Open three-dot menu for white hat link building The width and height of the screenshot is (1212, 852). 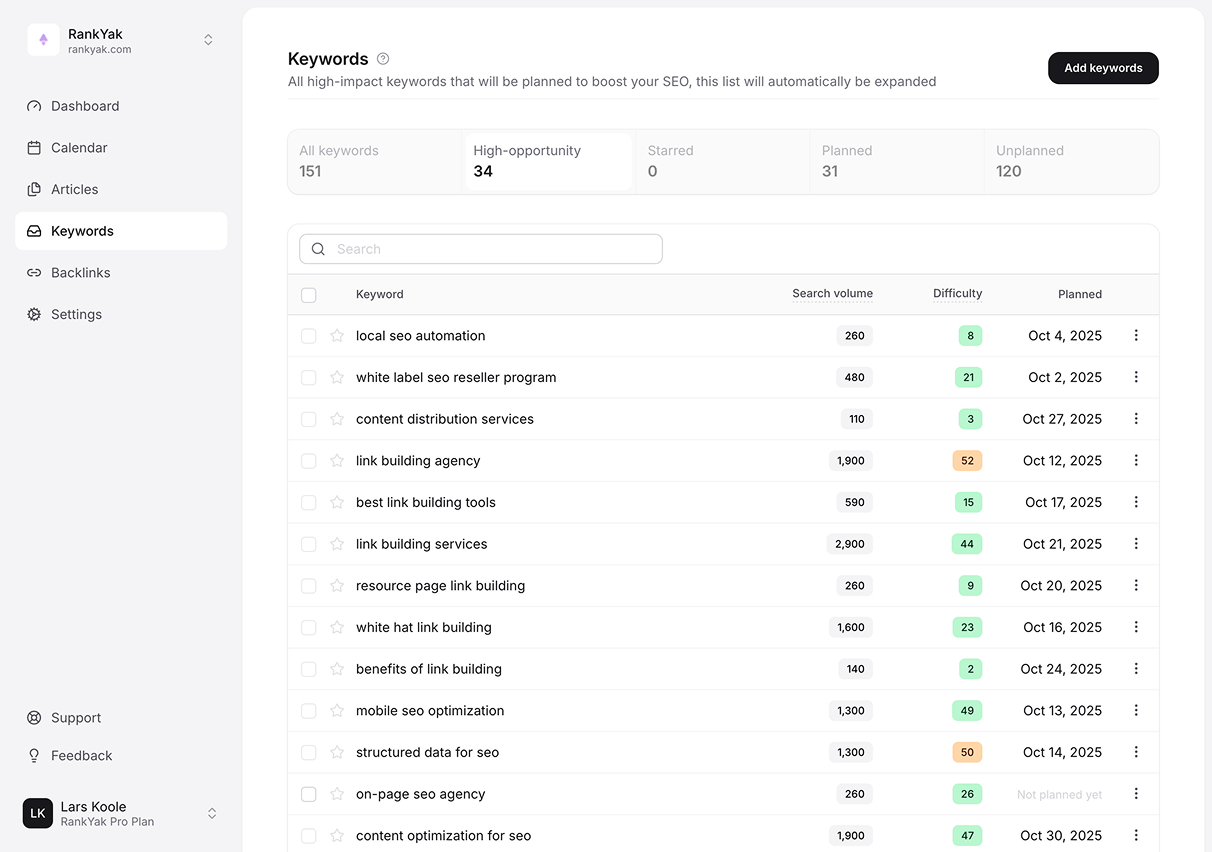(x=1136, y=627)
